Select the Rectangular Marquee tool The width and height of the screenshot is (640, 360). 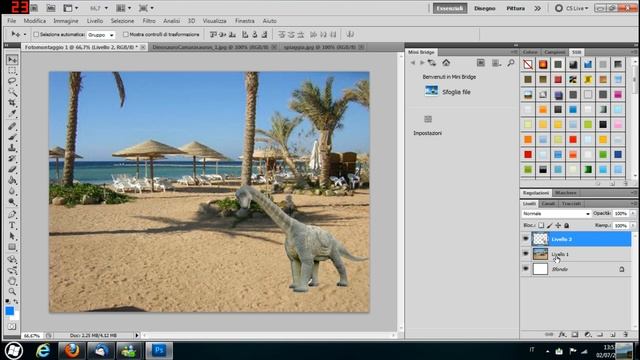click(x=12, y=71)
